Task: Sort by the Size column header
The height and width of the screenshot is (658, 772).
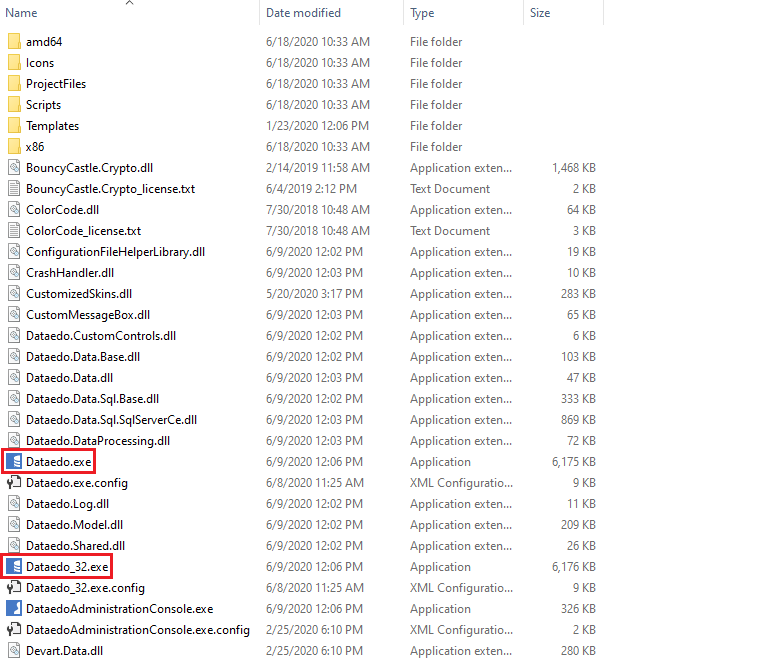Action: point(540,13)
